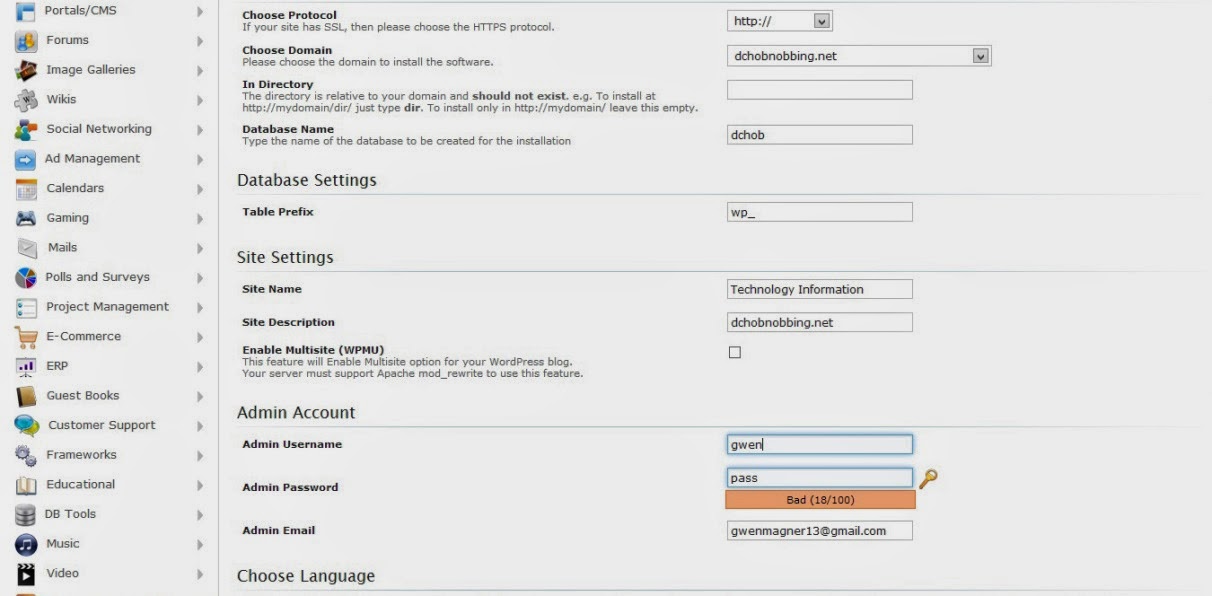Open the Project Management category
This screenshot has width=1212, height=596.
pyautogui.click(x=107, y=307)
